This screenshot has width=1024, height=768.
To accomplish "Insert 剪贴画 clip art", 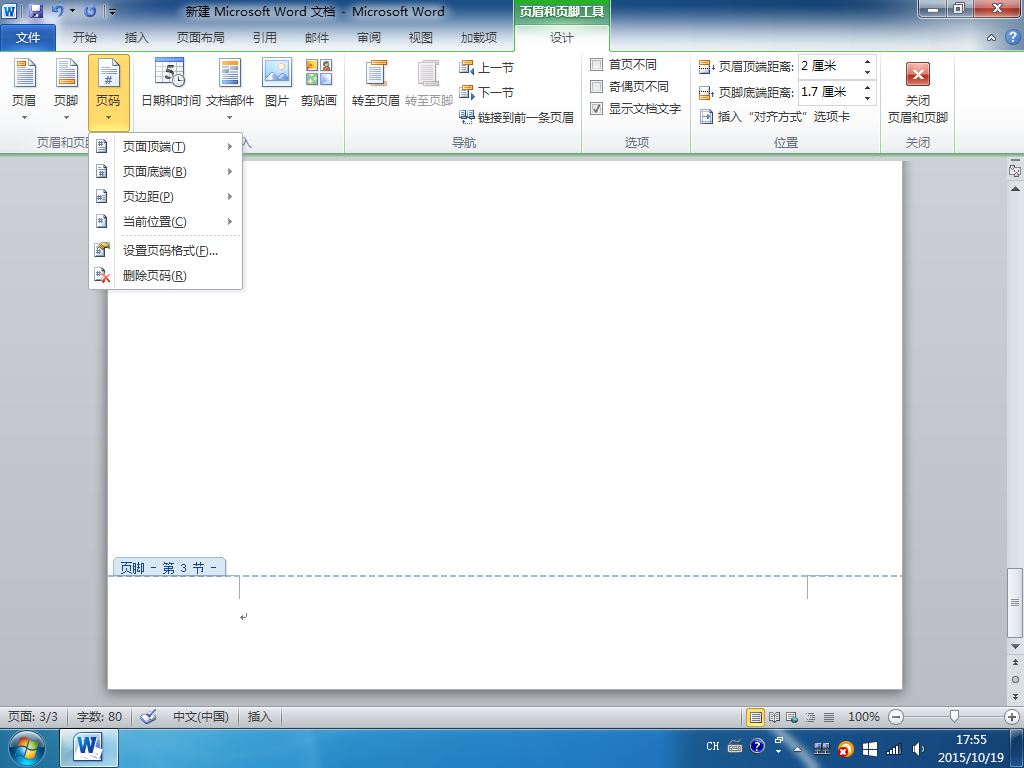I will (319, 83).
